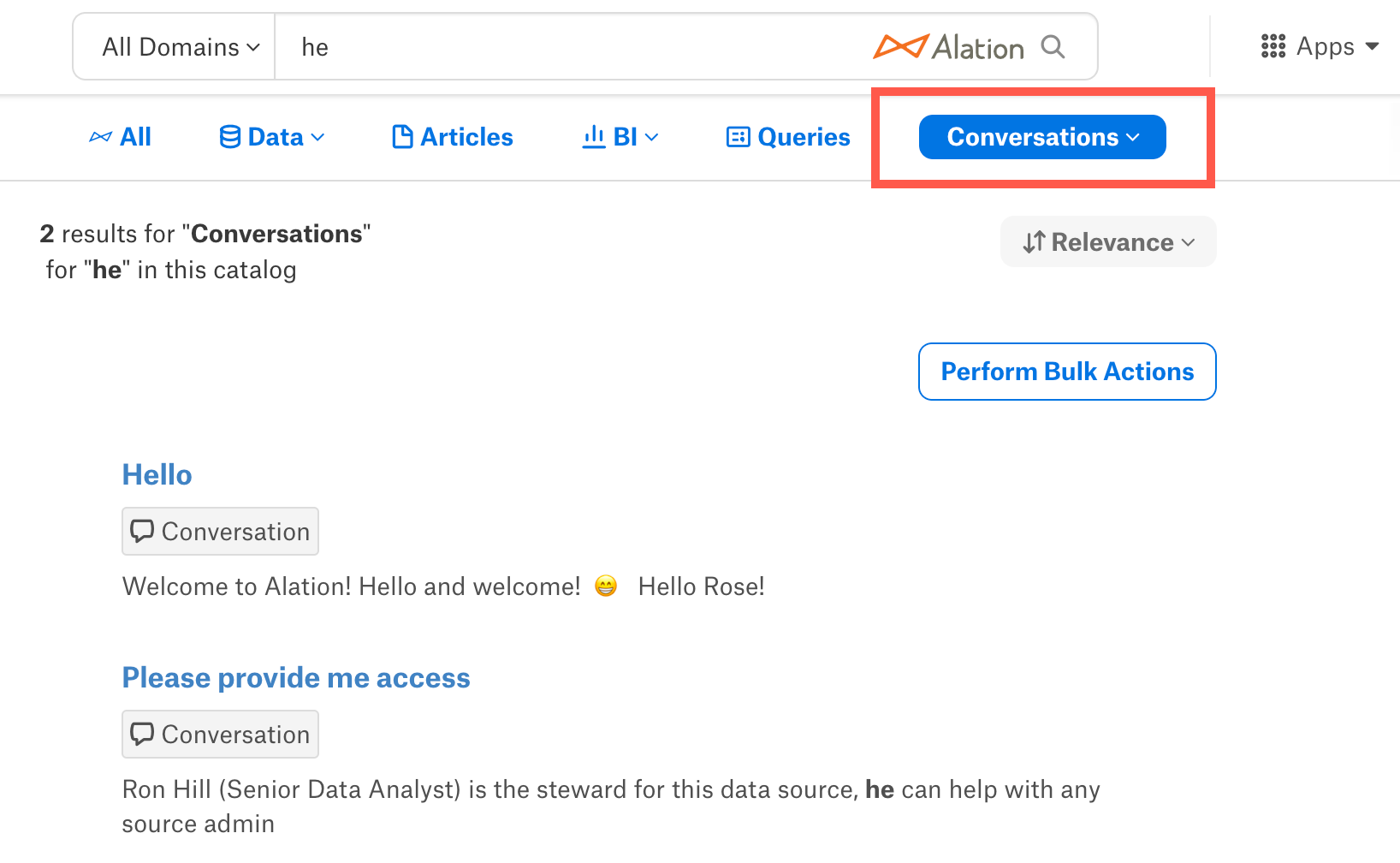Screen dimensions: 1400x863
Task: Click the Relevance sort arrows icon
Action: point(1034,242)
